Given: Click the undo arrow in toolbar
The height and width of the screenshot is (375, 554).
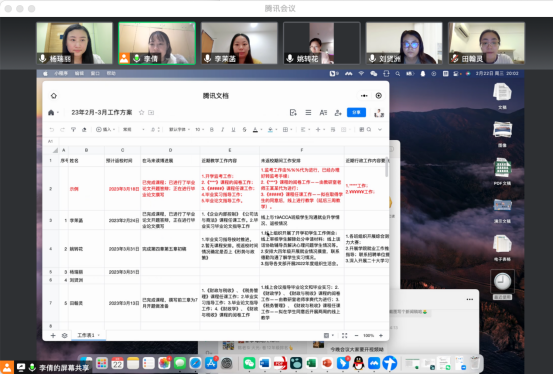Looking at the screenshot, I should [52, 130].
